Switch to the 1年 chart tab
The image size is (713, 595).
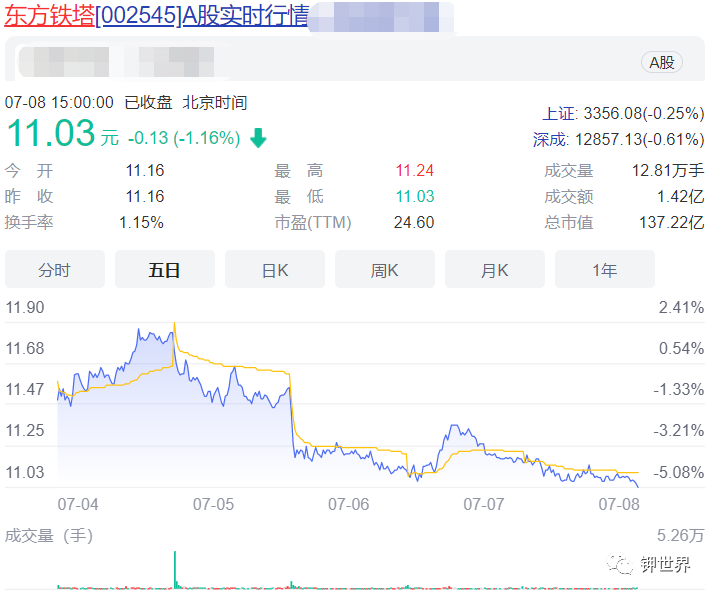coord(605,270)
